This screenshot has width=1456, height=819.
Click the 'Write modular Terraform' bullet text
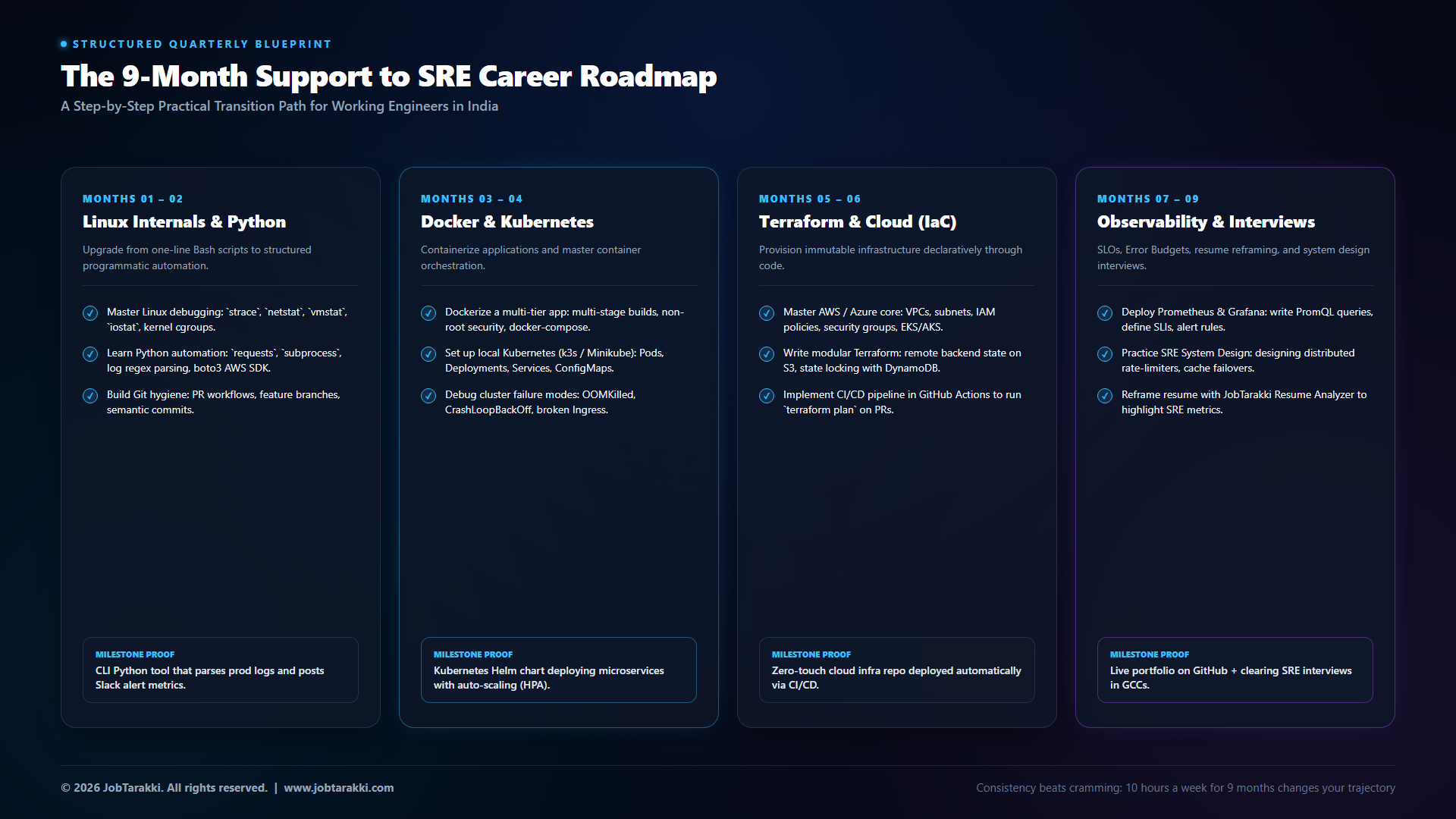point(902,360)
